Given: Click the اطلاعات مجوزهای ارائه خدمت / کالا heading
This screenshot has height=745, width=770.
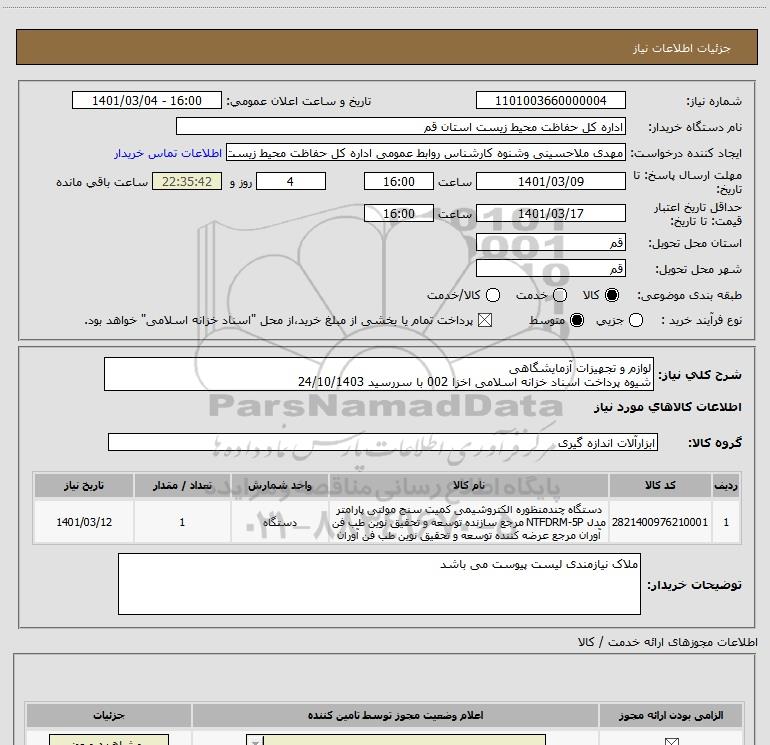Looking at the screenshot, I should coord(667,642).
